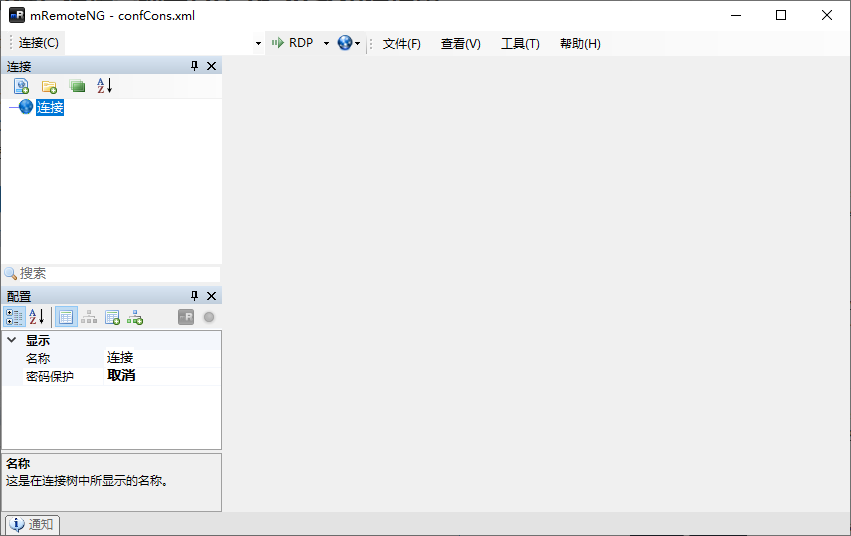The width and height of the screenshot is (851, 536).
Task: Open the 通知 notifications tab
Action: [x=33, y=525]
